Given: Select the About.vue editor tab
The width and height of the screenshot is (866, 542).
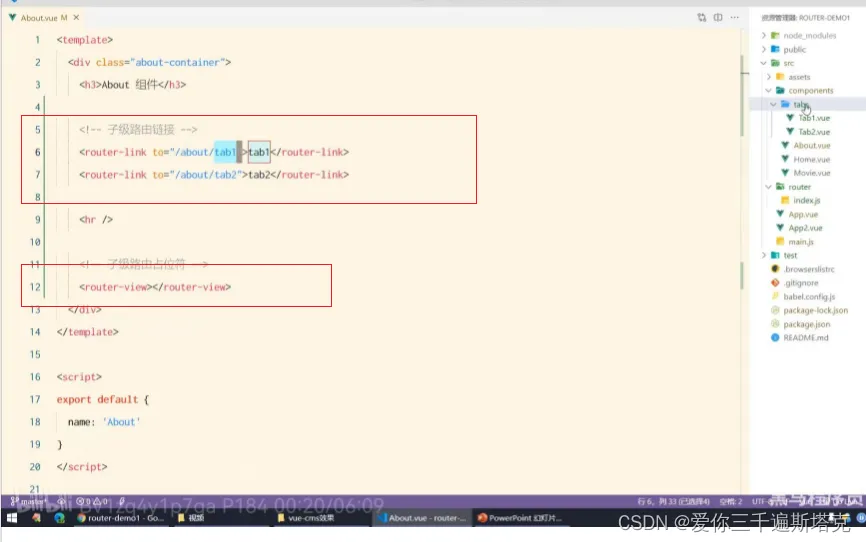Looking at the screenshot, I should coord(44,18).
